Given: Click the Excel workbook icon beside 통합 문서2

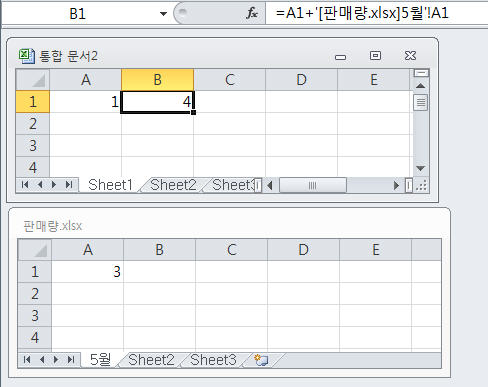Looking at the screenshot, I should click(27, 56).
